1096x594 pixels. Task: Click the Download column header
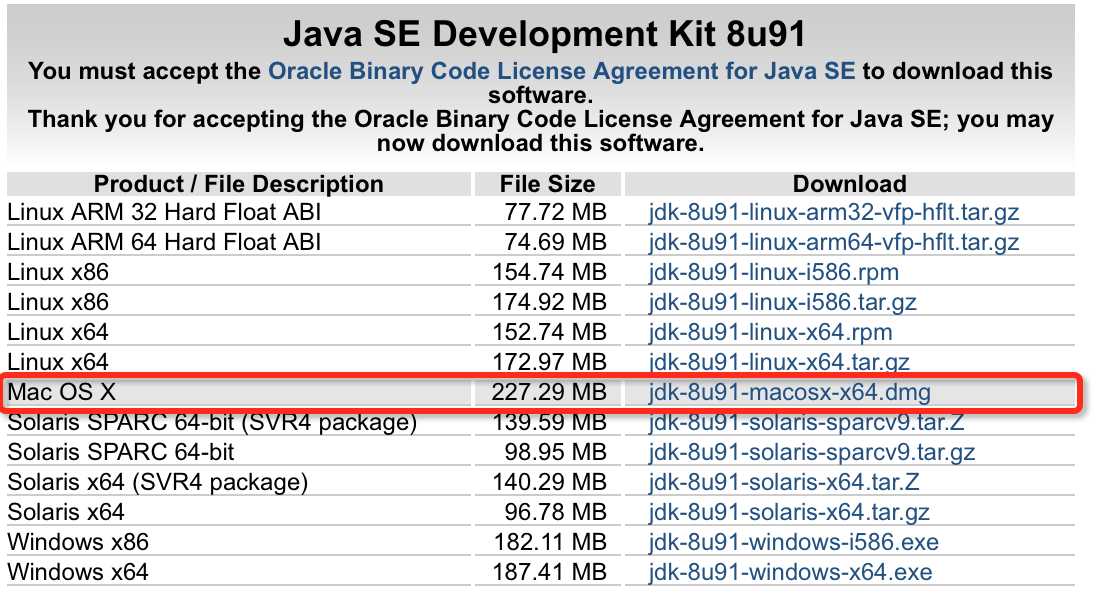pos(849,184)
